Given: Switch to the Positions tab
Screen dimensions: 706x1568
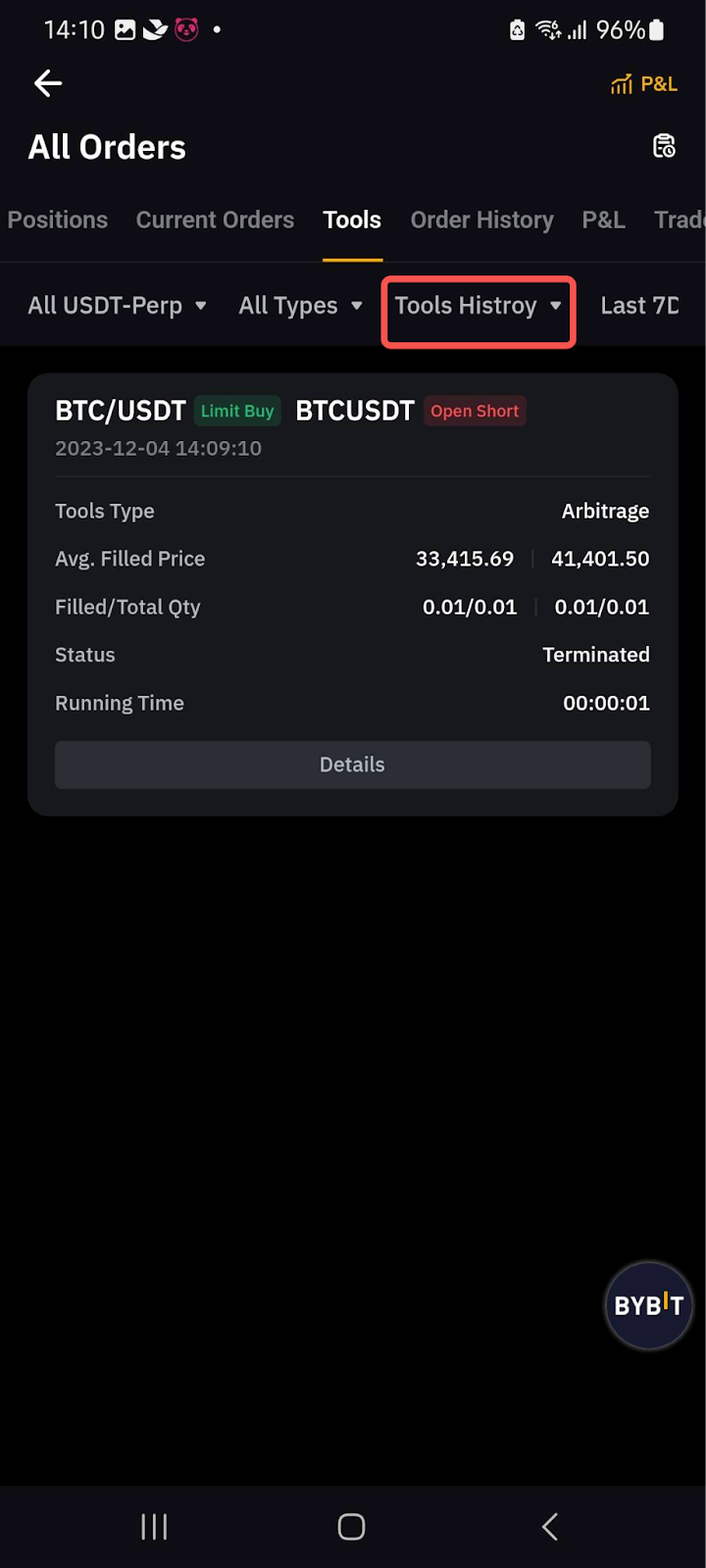Looking at the screenshot, I should pos(58,220).
